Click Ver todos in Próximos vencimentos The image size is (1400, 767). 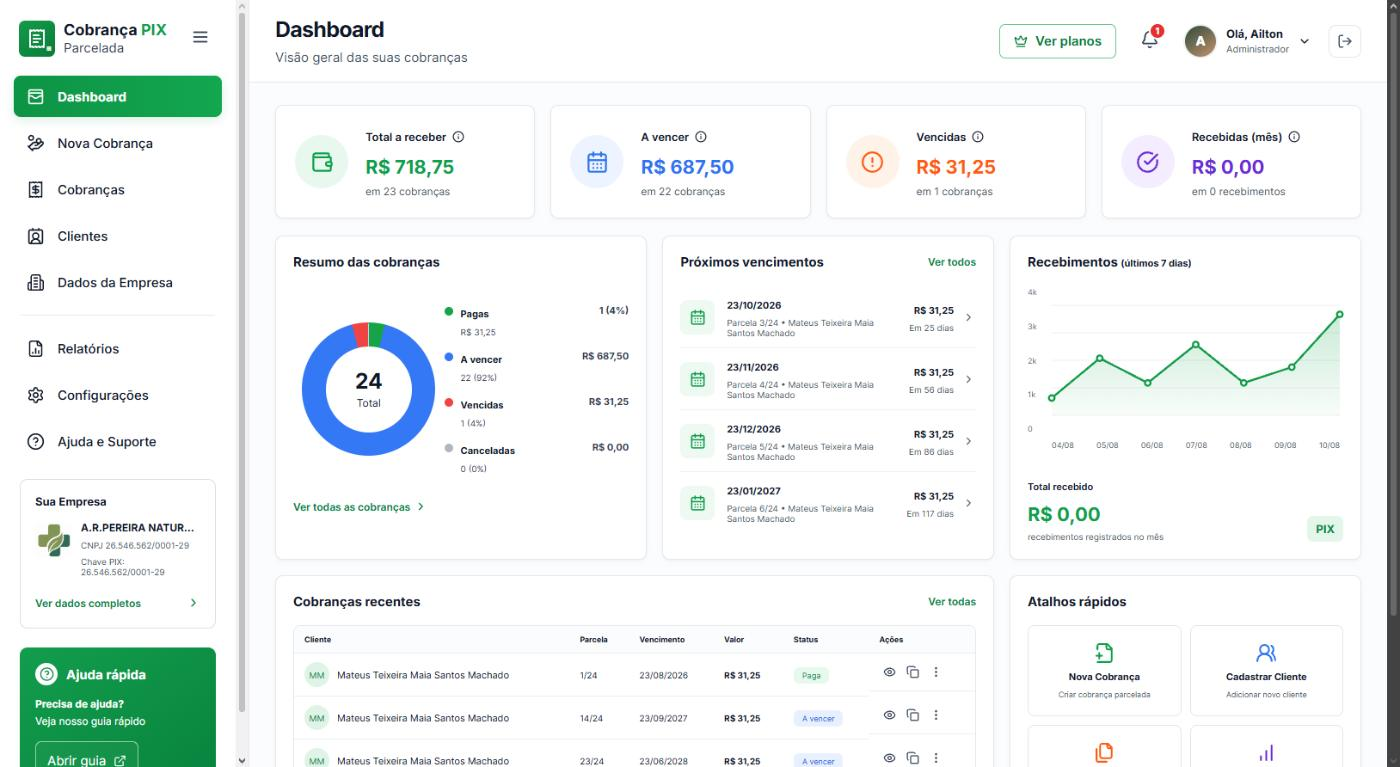pyautogui.click(x=952, y=262)
